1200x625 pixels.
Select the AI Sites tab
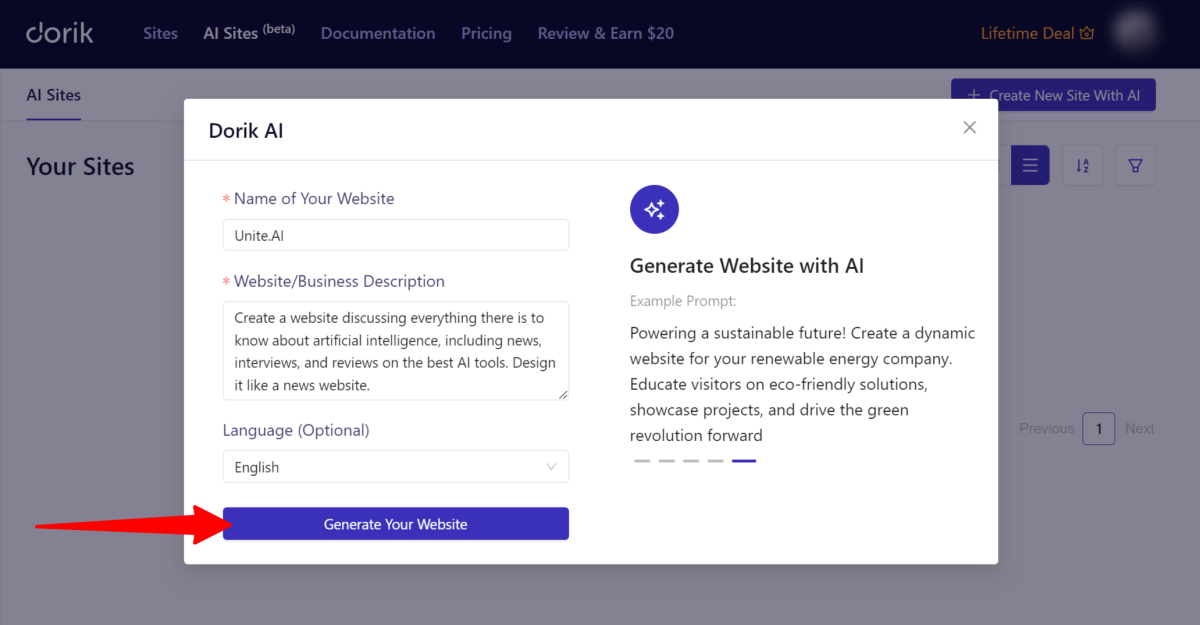click(54, 95)
